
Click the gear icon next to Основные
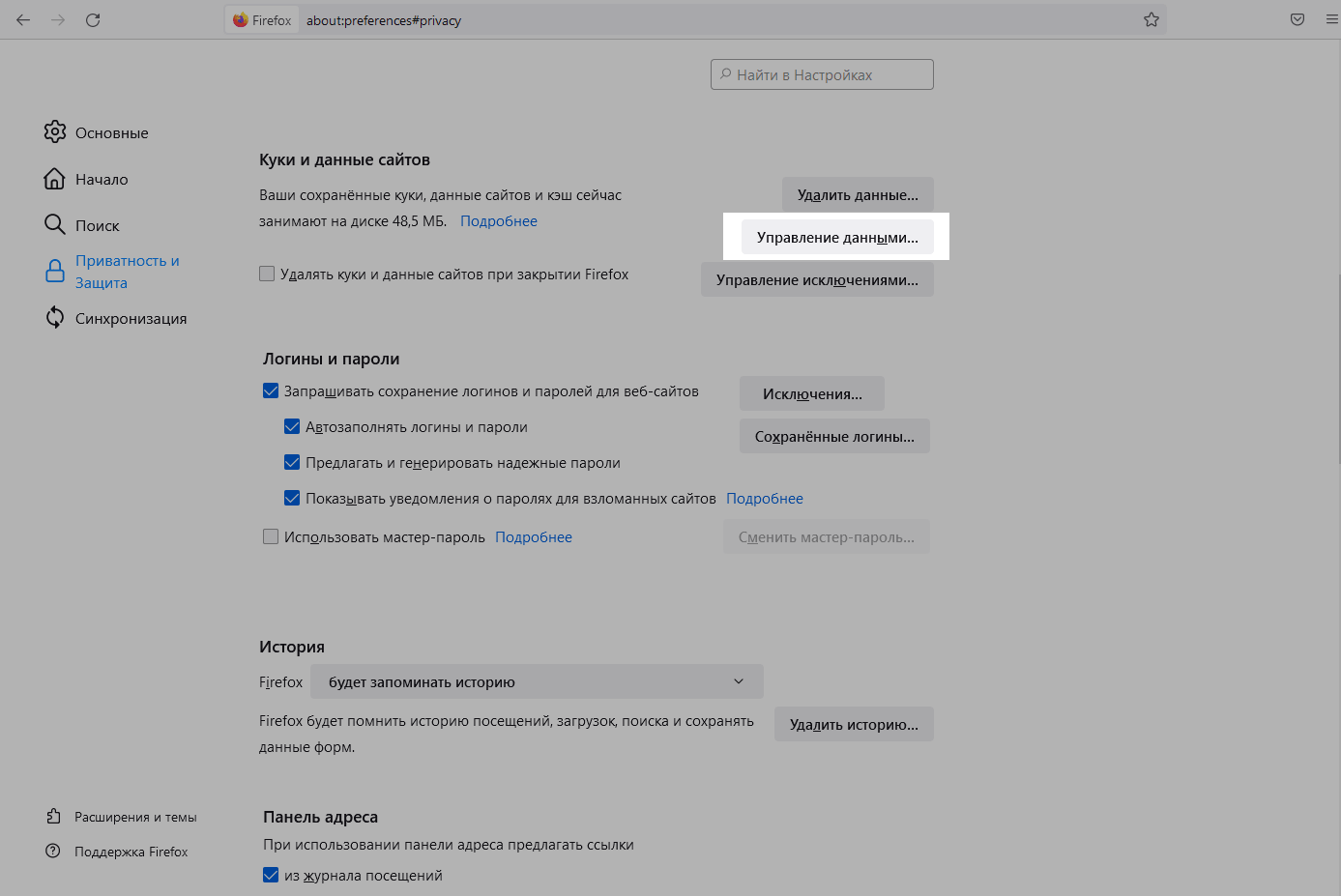coord(55,131)
